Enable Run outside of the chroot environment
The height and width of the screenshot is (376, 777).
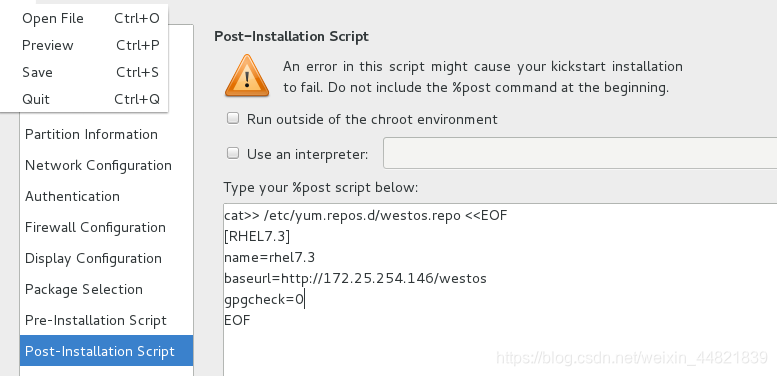pyautogui.click(x=233, y=118)
